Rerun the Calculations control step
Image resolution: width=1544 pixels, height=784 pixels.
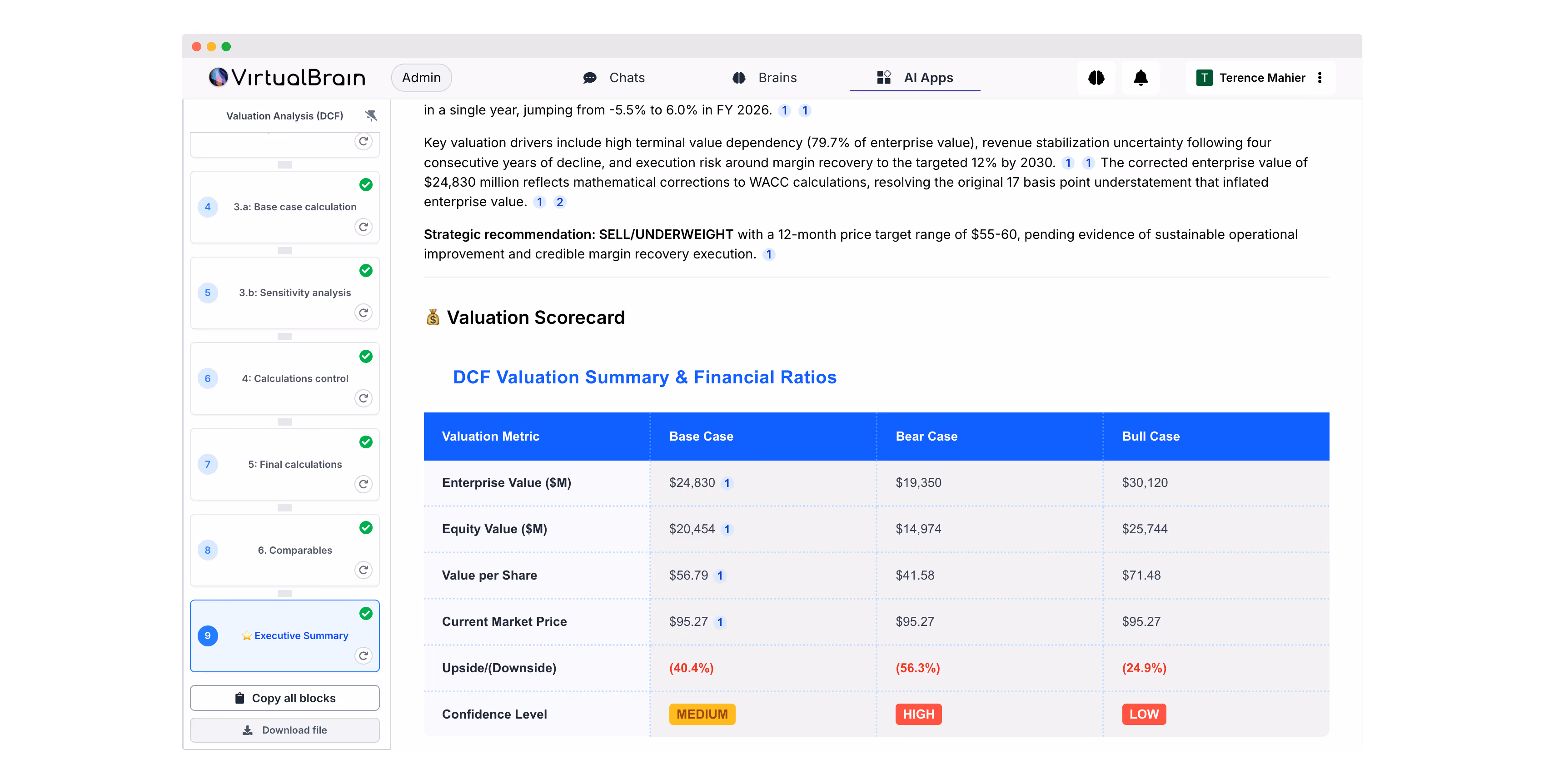pos(363,399)
